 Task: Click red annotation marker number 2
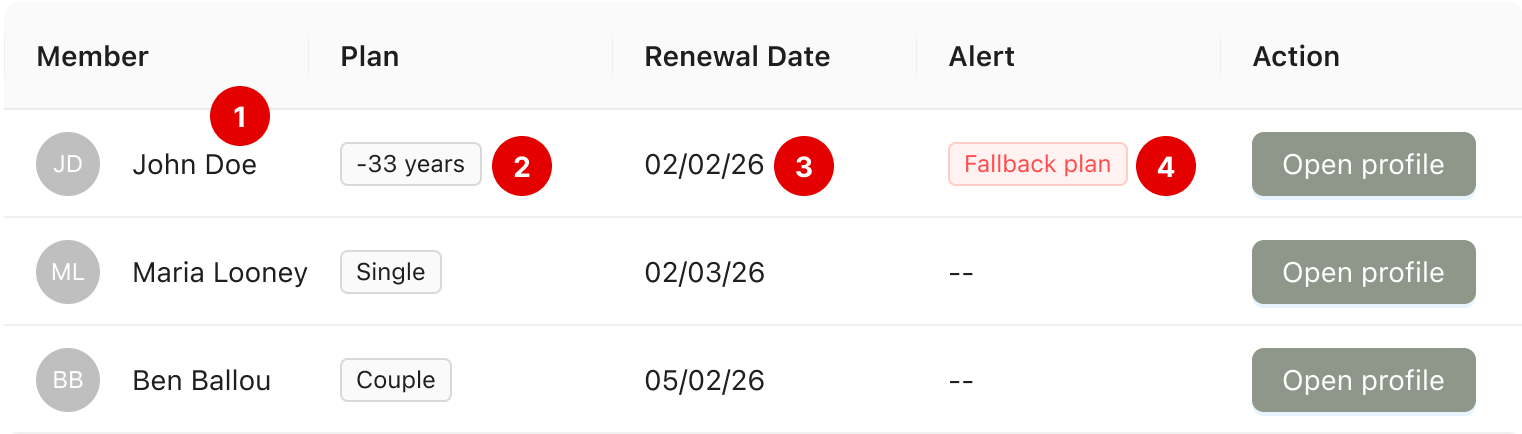(x=522, y=166)
